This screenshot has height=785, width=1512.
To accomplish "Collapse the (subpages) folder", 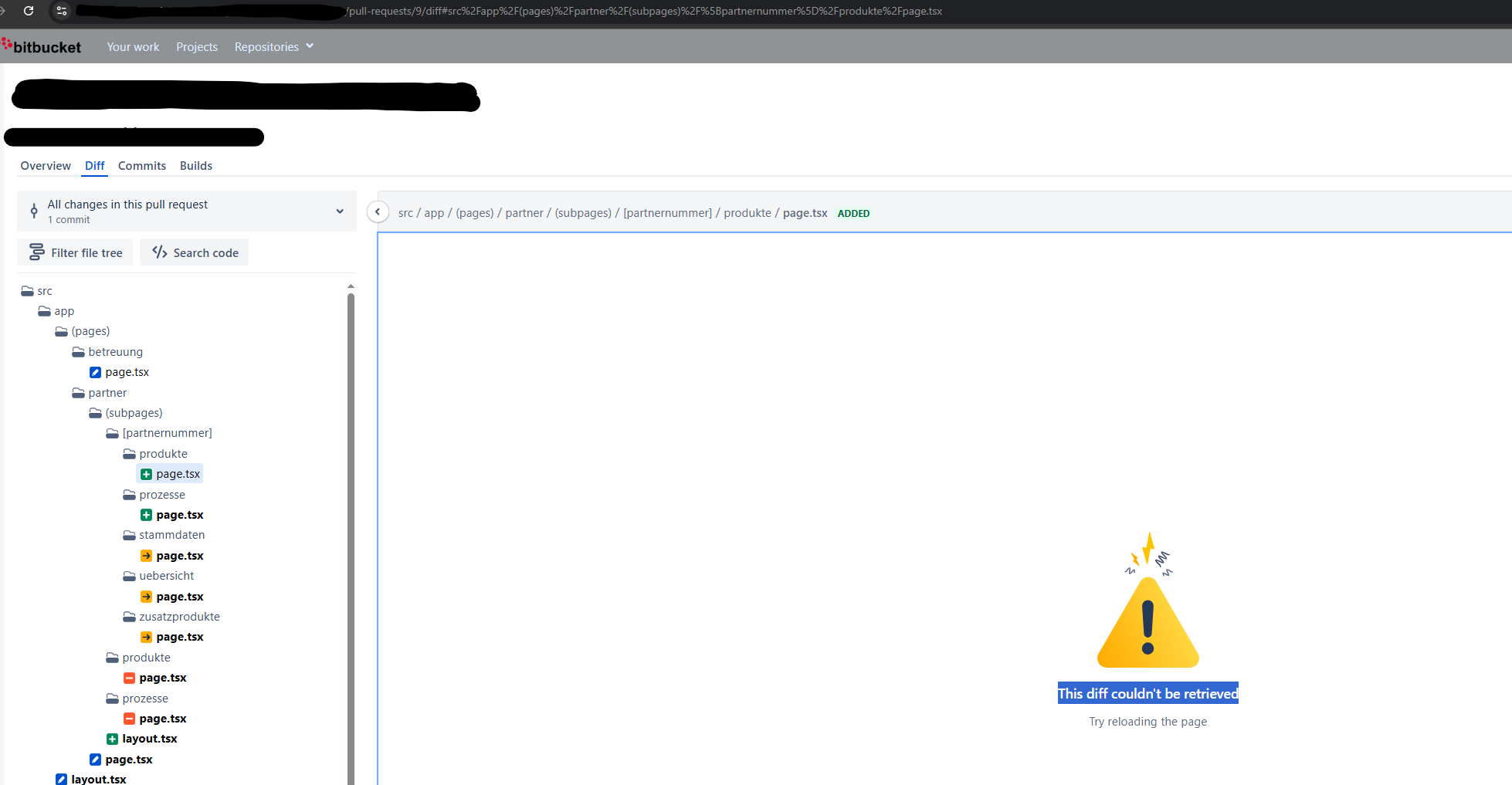I will (x=126, y=413).
